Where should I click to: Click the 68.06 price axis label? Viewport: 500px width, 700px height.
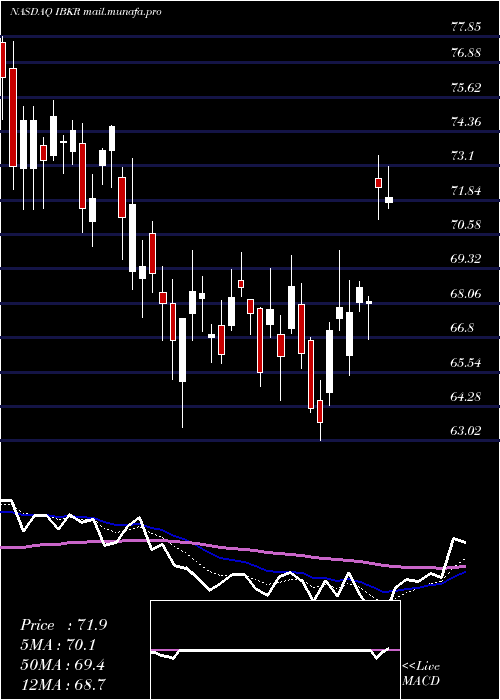[x=466, y=294]
